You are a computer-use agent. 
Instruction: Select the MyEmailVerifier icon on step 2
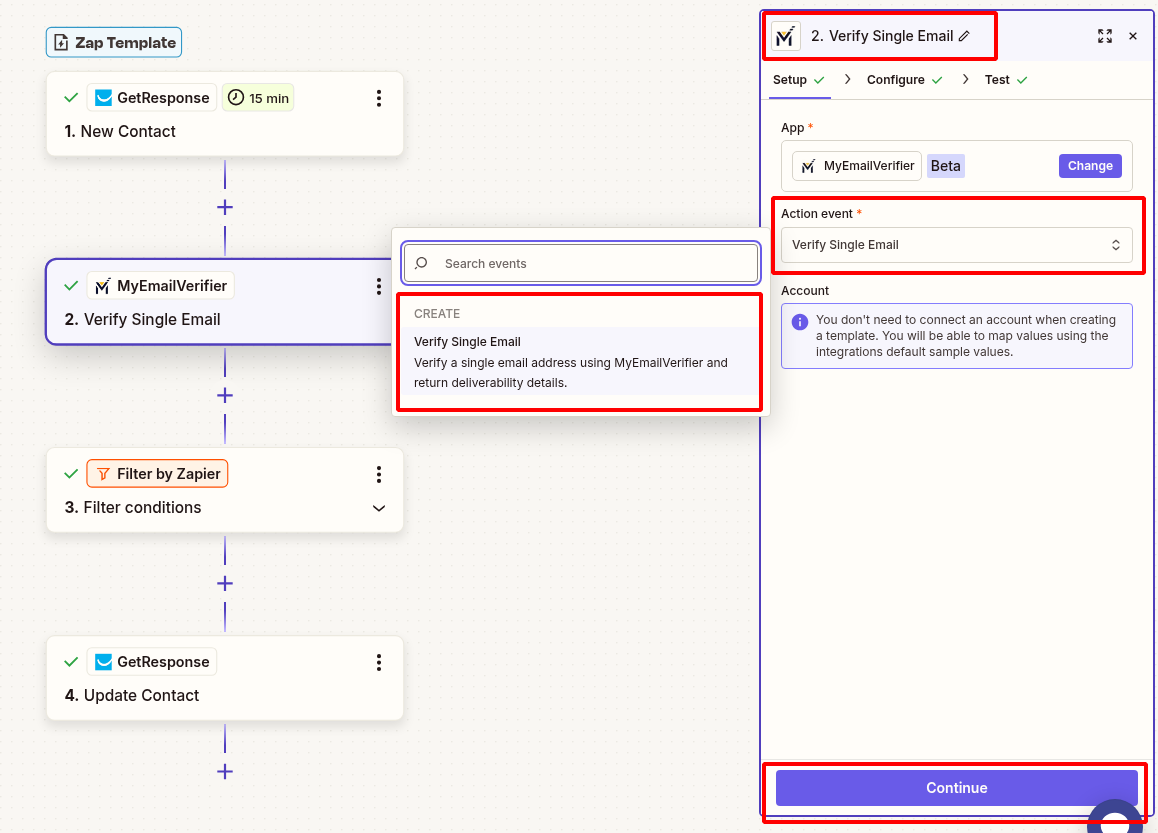tap(104, 285)
